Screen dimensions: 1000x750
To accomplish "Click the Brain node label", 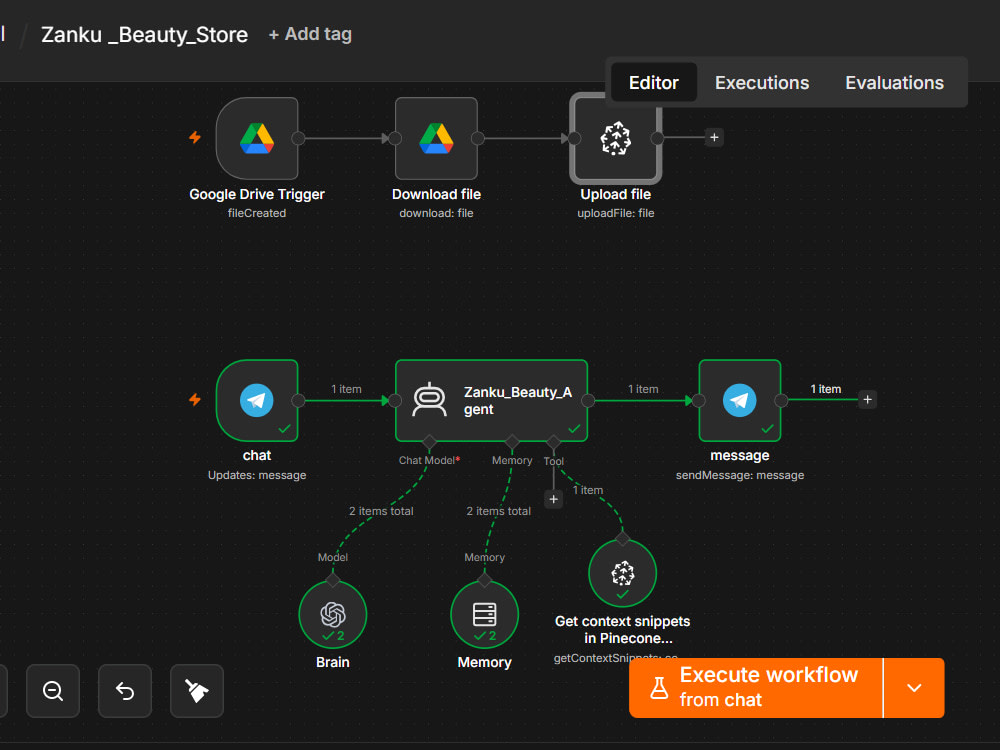I will (x=333, y=662).
